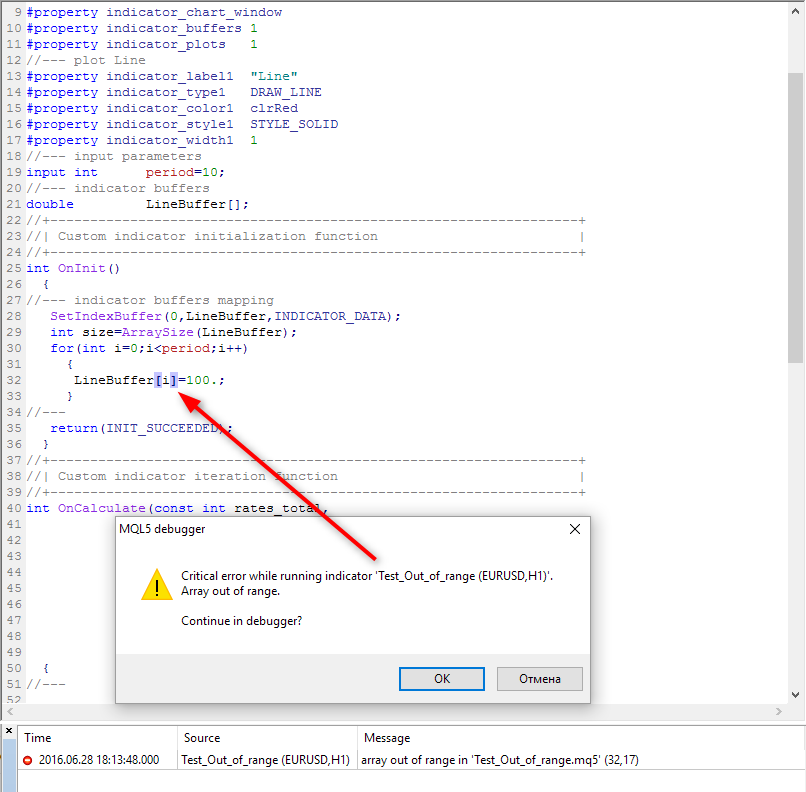Click OnInit on line 25
This screenshot has width=806, height=792.
81,268
